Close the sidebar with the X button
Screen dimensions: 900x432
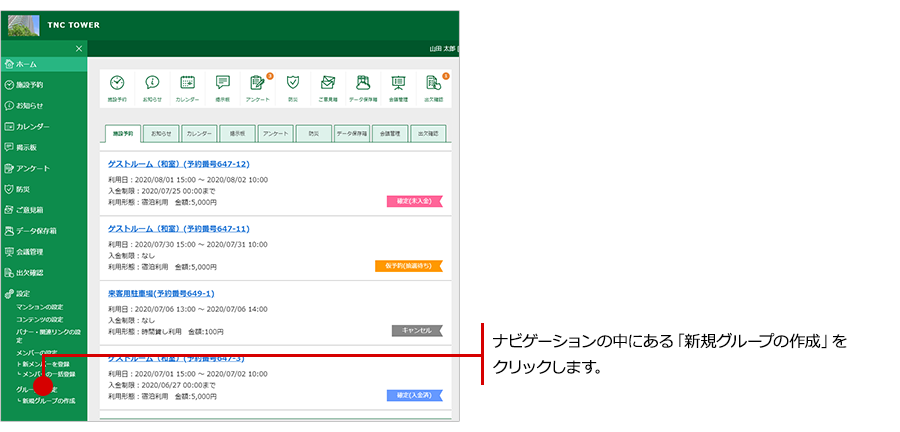[79, 48]
